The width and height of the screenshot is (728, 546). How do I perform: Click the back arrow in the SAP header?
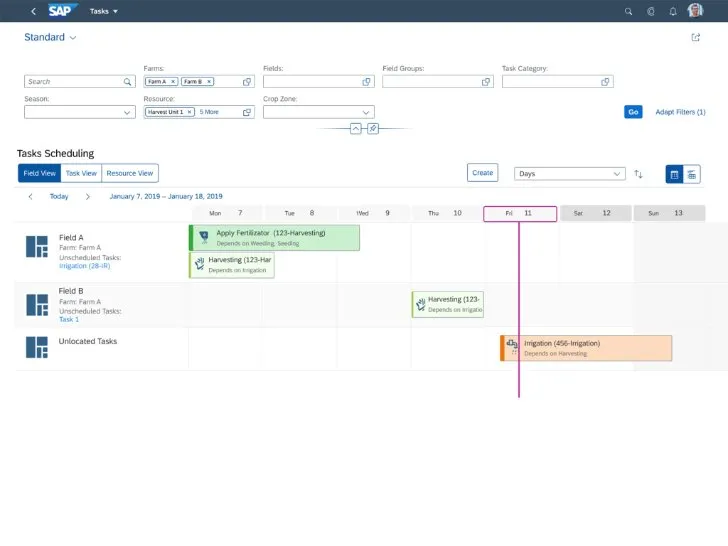click(33, 11)
